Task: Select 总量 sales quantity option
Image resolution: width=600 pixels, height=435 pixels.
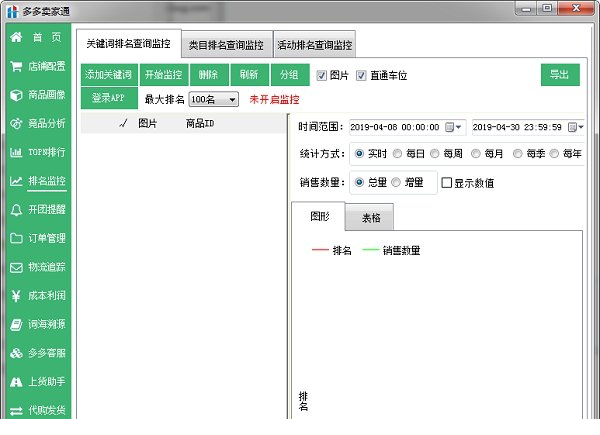Action: click(x=359, y=182)
